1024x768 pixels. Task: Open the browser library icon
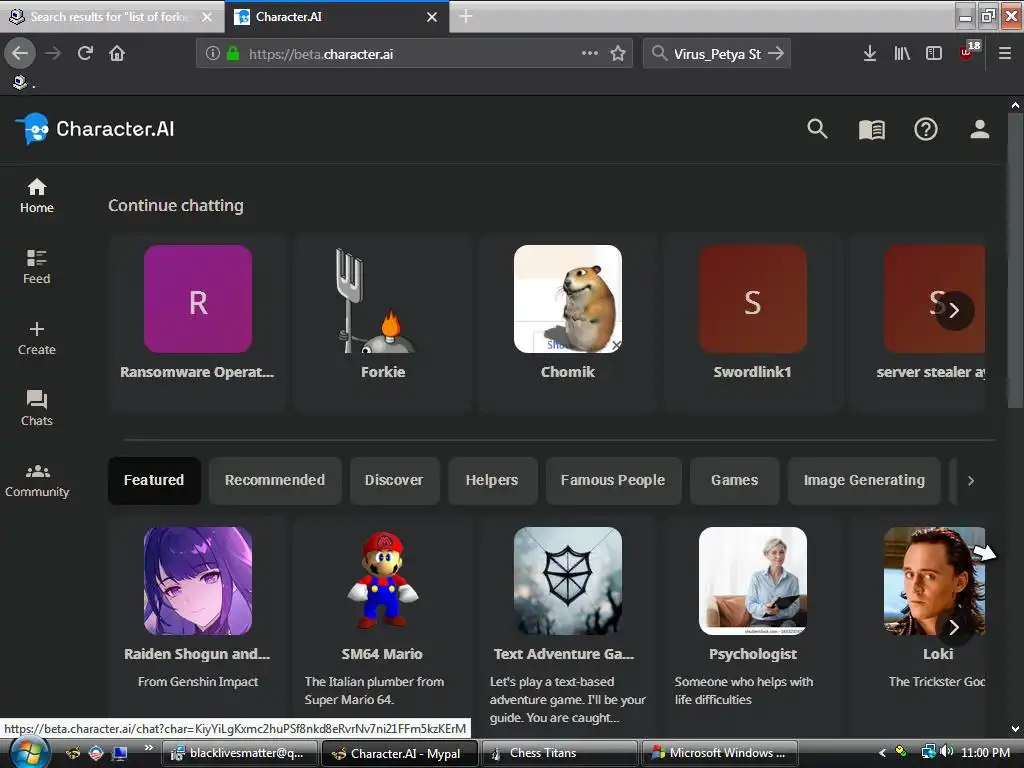pos(902,54)
